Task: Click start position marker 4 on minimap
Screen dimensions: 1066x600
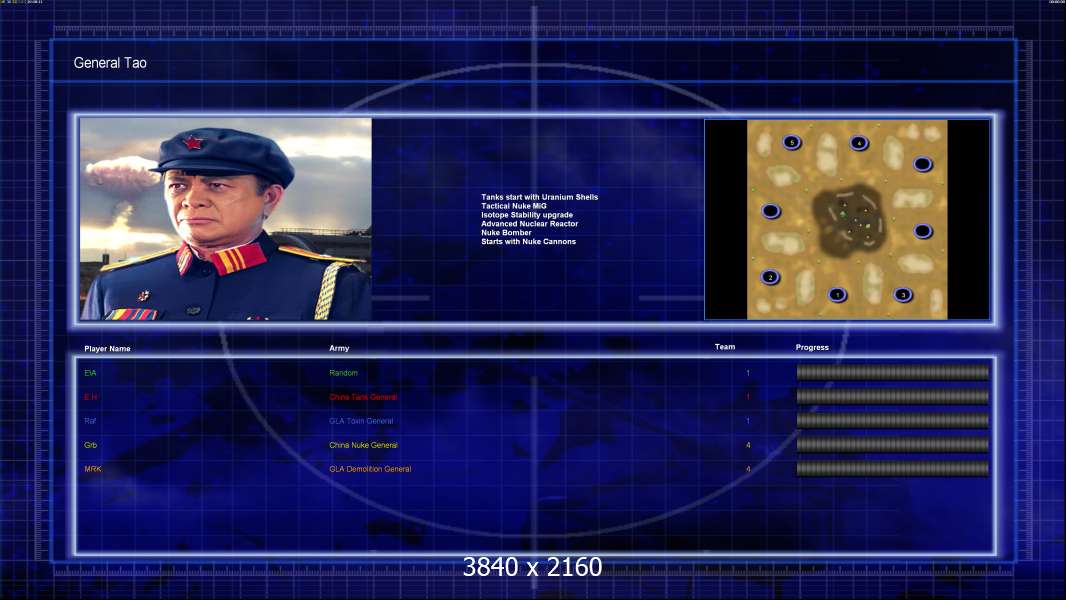Action: point(859,143)
